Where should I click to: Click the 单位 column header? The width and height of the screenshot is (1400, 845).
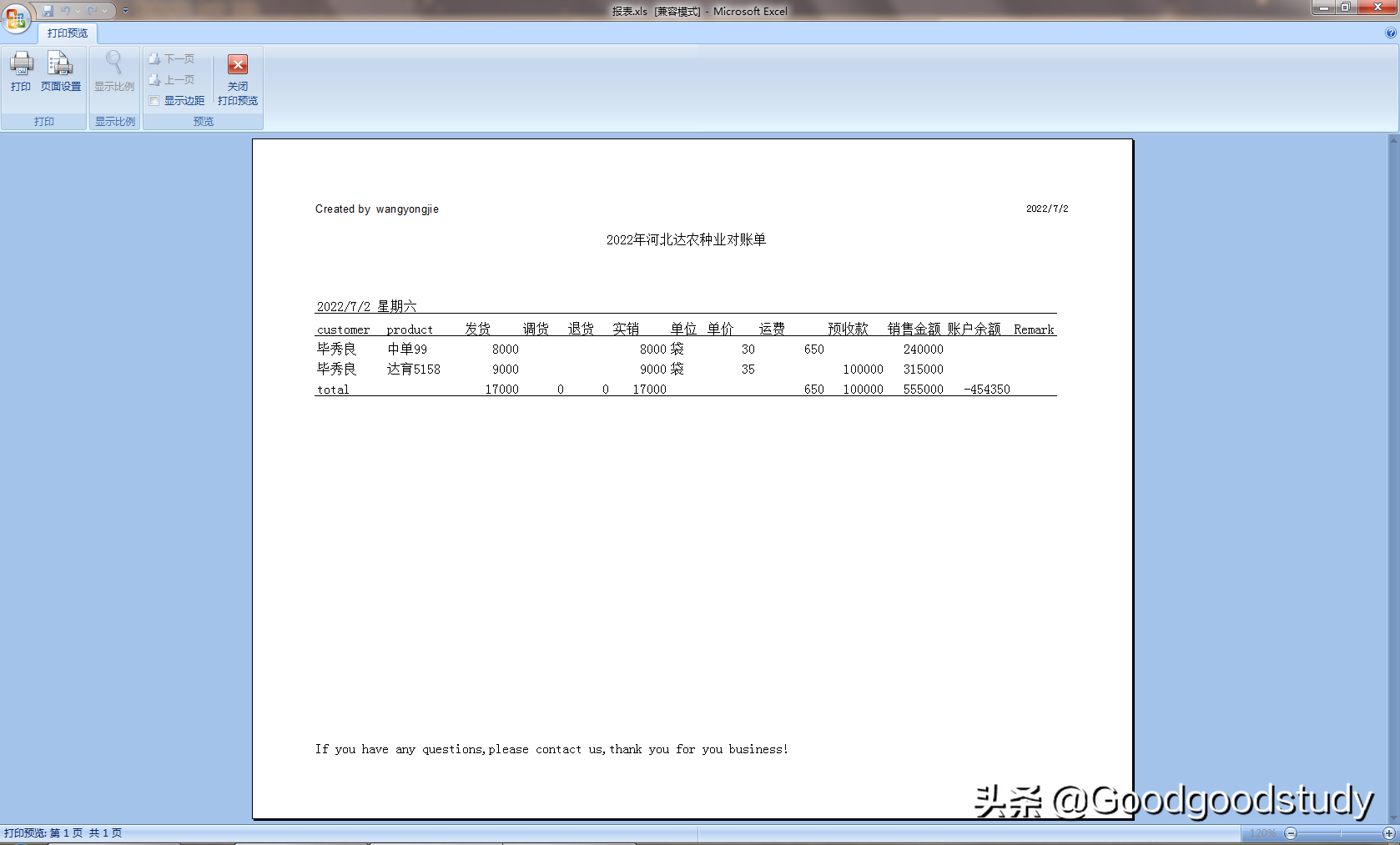point(683,329)
